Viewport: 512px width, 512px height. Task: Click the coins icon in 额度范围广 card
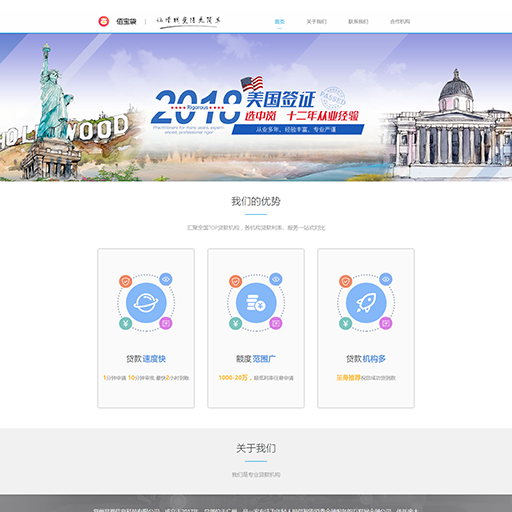[x=256, y=303]
